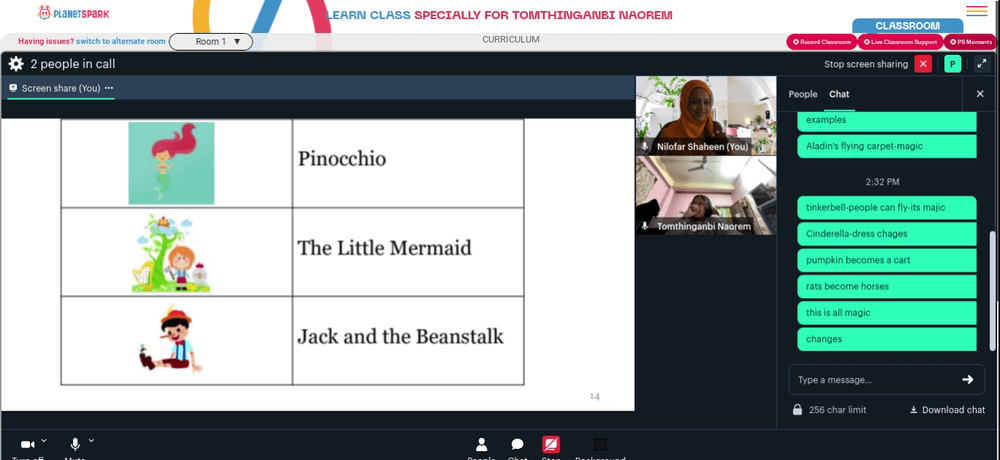Select the Screen share (You) tab
This screenshot has height=460, width=1000.
(61, 88)
